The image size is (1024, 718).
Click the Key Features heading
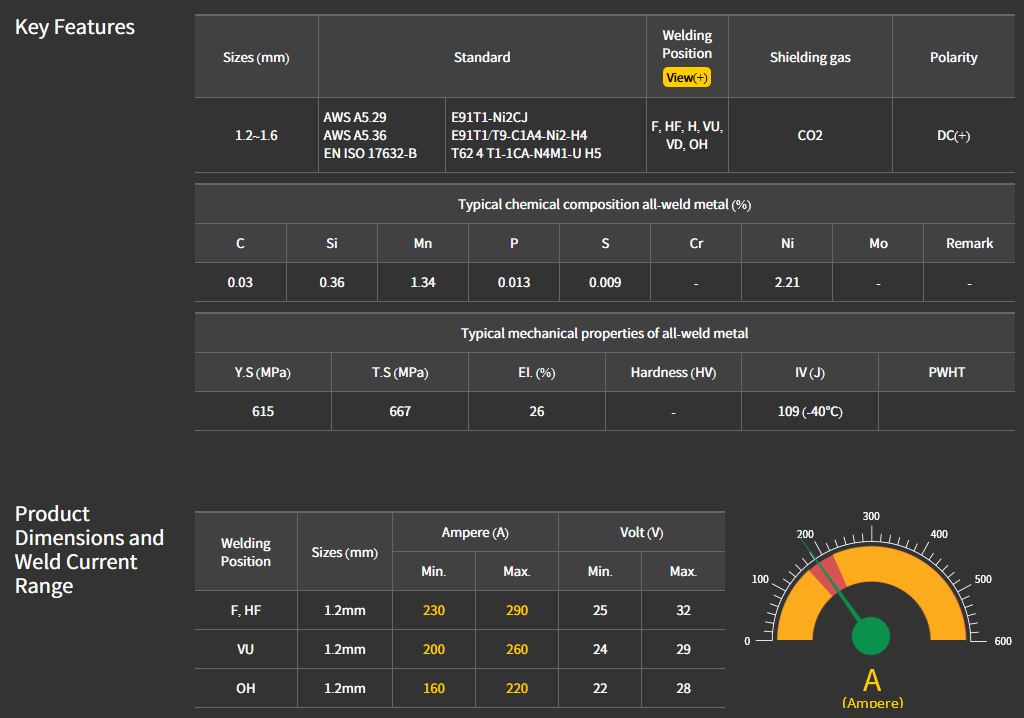tap(75, 27)
